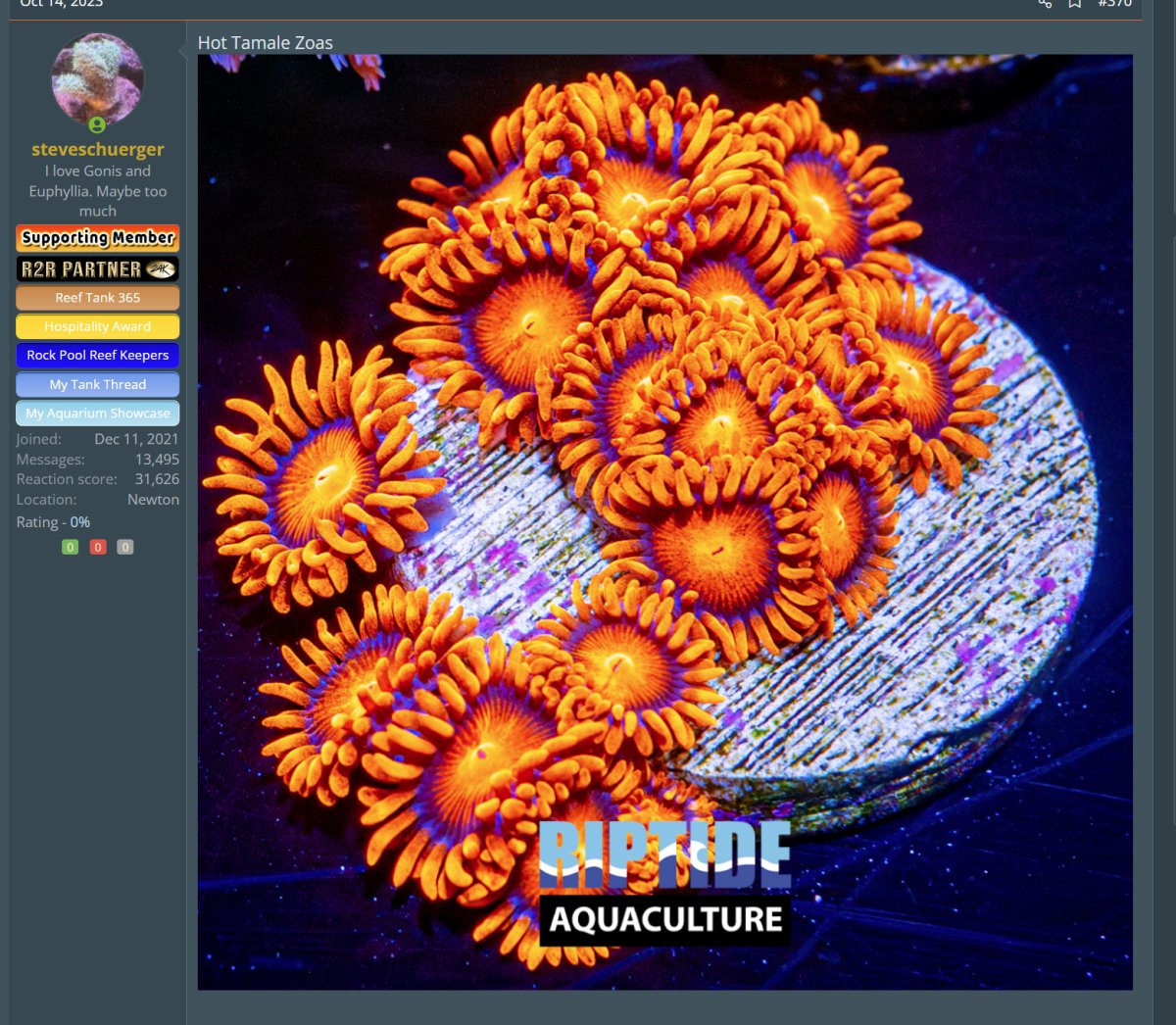The width and height of the screenshot is (1176, 1025).
Task: Click the gray neutral rating count
Action: tap(124, 547)
